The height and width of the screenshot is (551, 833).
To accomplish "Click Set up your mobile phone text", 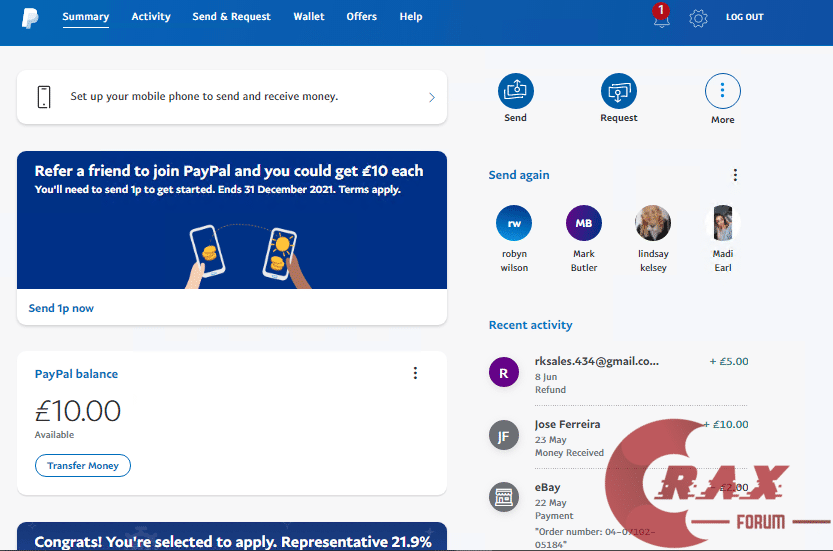I will 205,96.
